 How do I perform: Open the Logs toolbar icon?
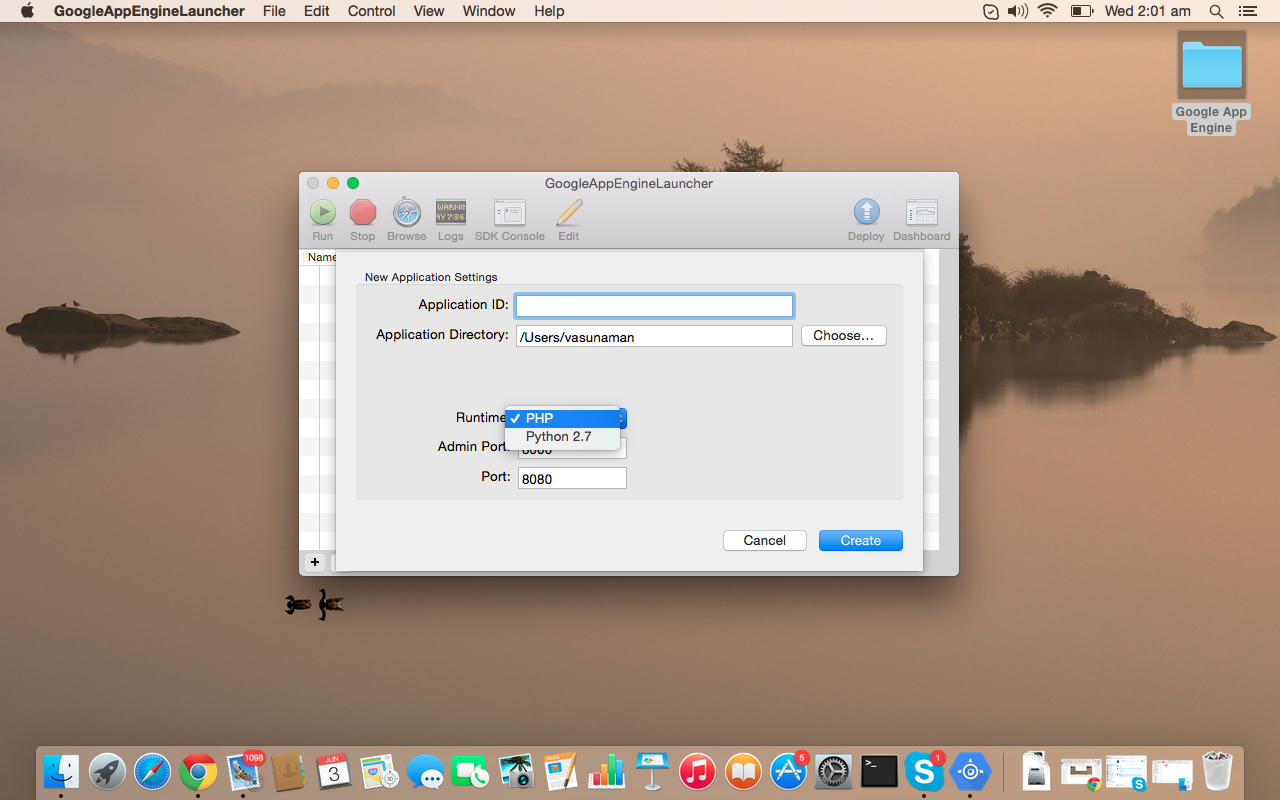coord(450,213)
